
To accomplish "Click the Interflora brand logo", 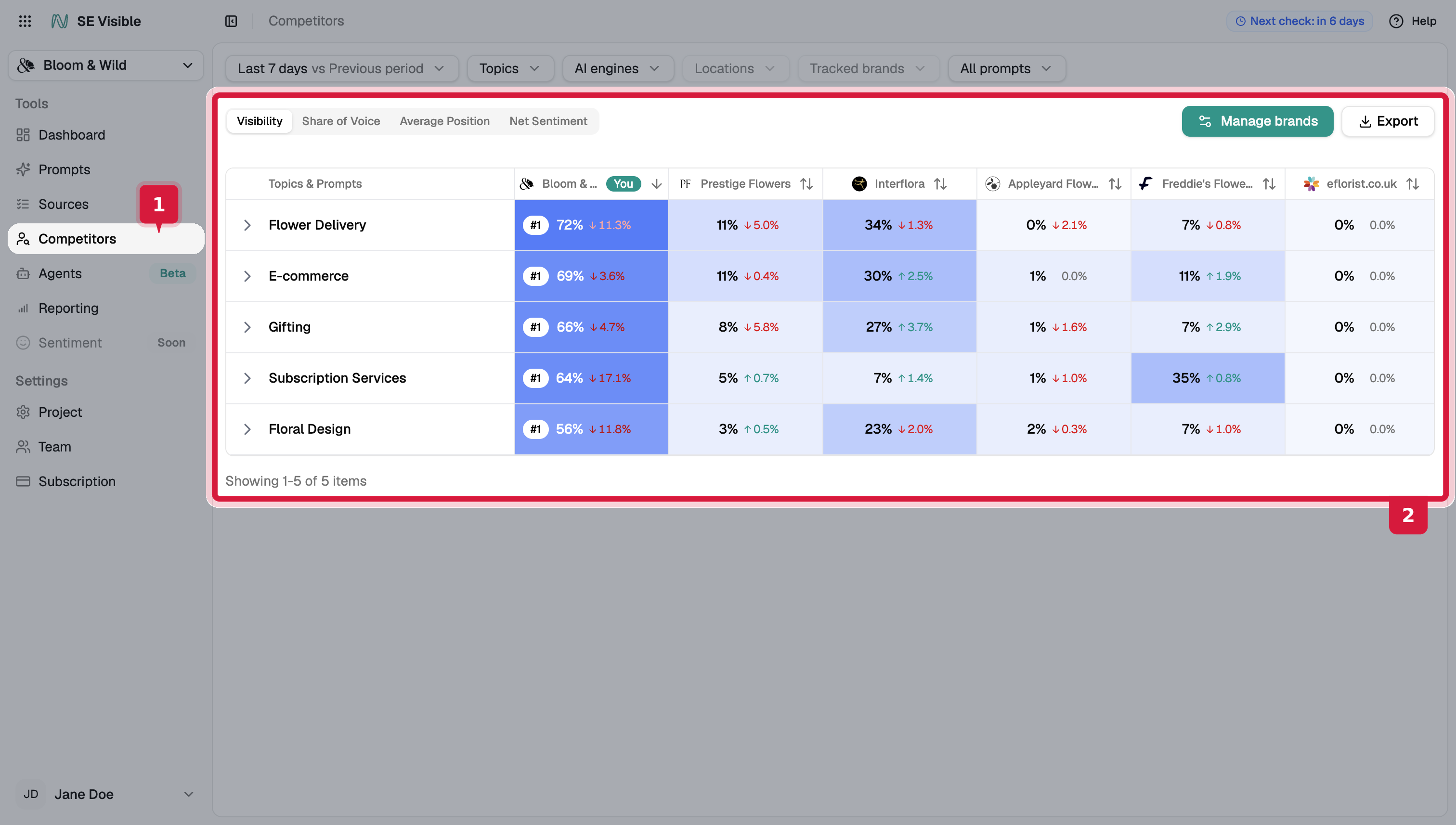I will 859,183.
